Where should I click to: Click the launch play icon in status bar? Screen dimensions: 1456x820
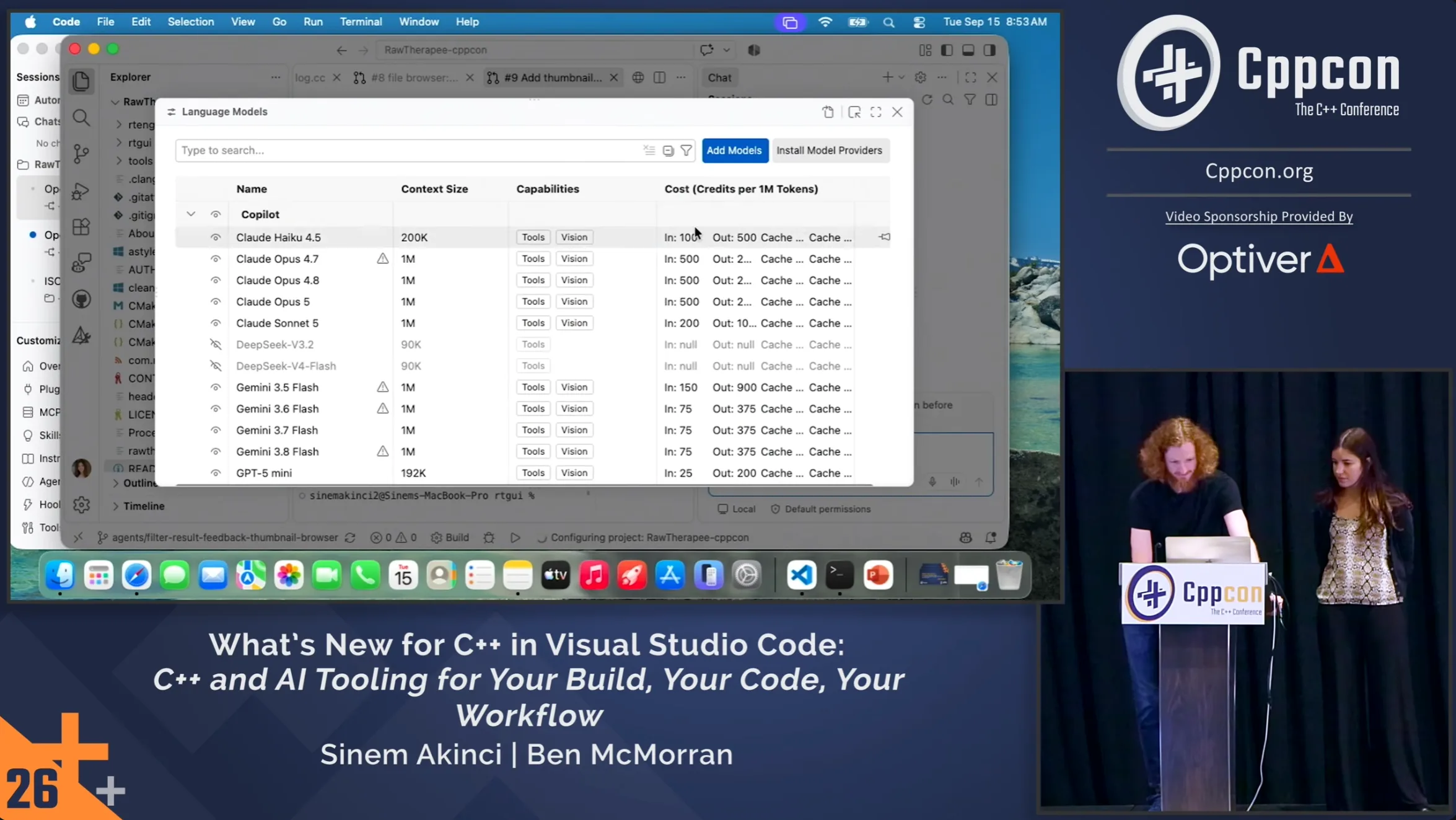(515, 537)
